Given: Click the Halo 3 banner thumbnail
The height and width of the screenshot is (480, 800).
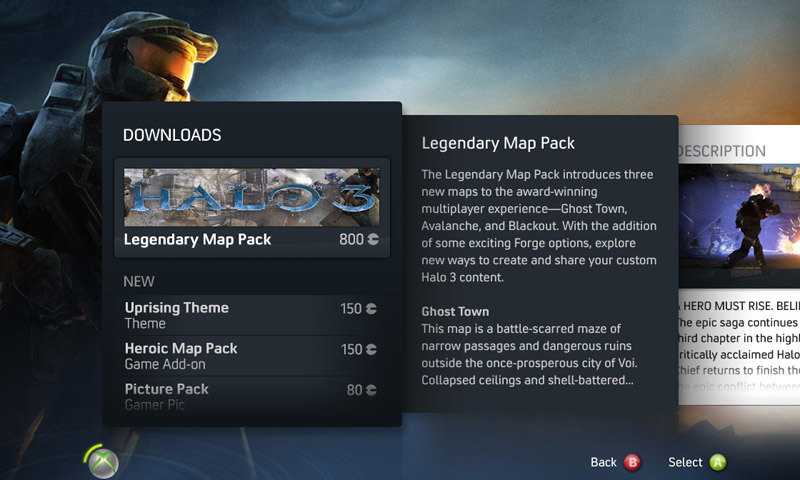Looking at the screenshot, I should [252, 197].
